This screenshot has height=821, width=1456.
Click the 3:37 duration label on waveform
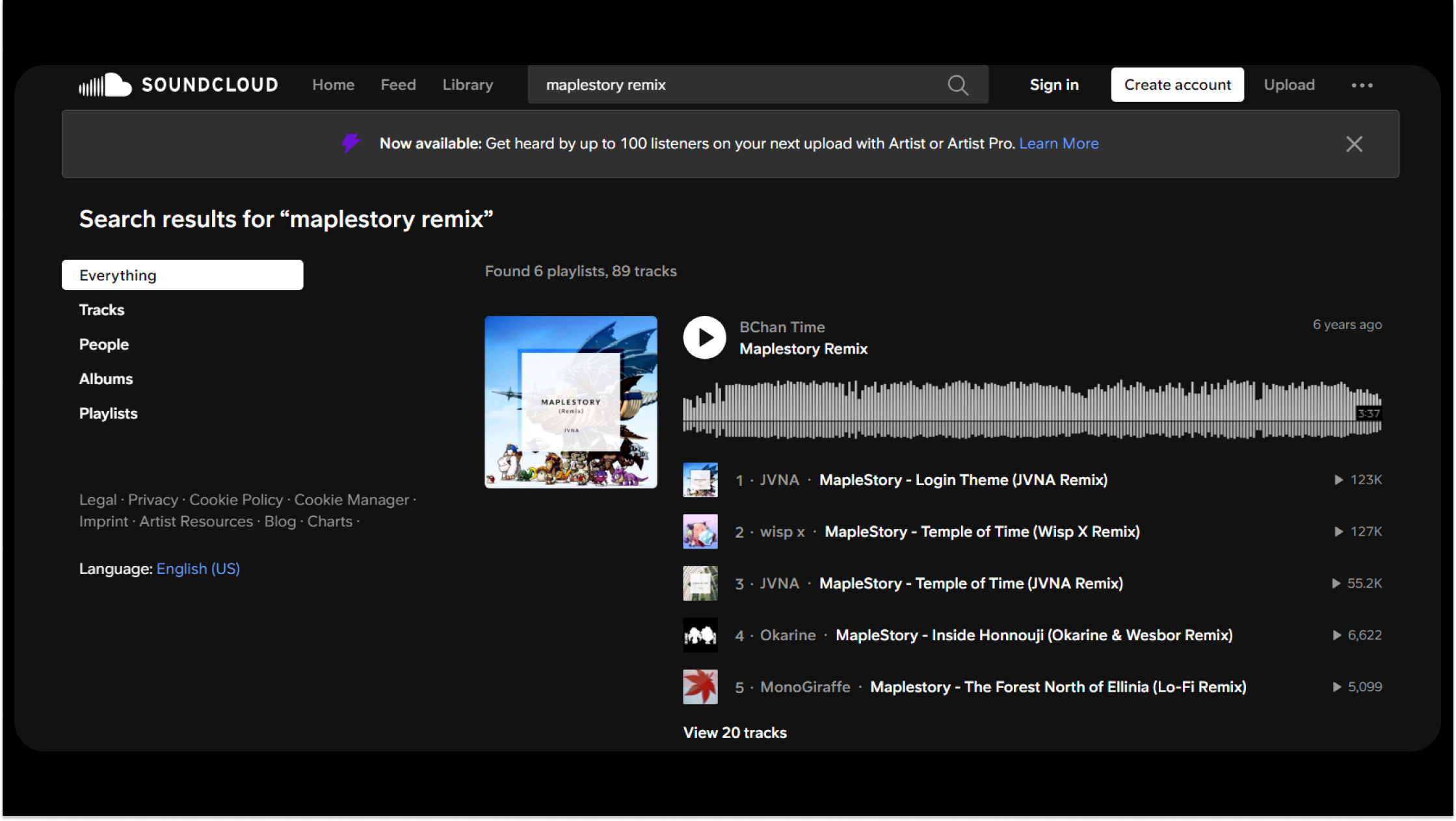pos(1368,413)
